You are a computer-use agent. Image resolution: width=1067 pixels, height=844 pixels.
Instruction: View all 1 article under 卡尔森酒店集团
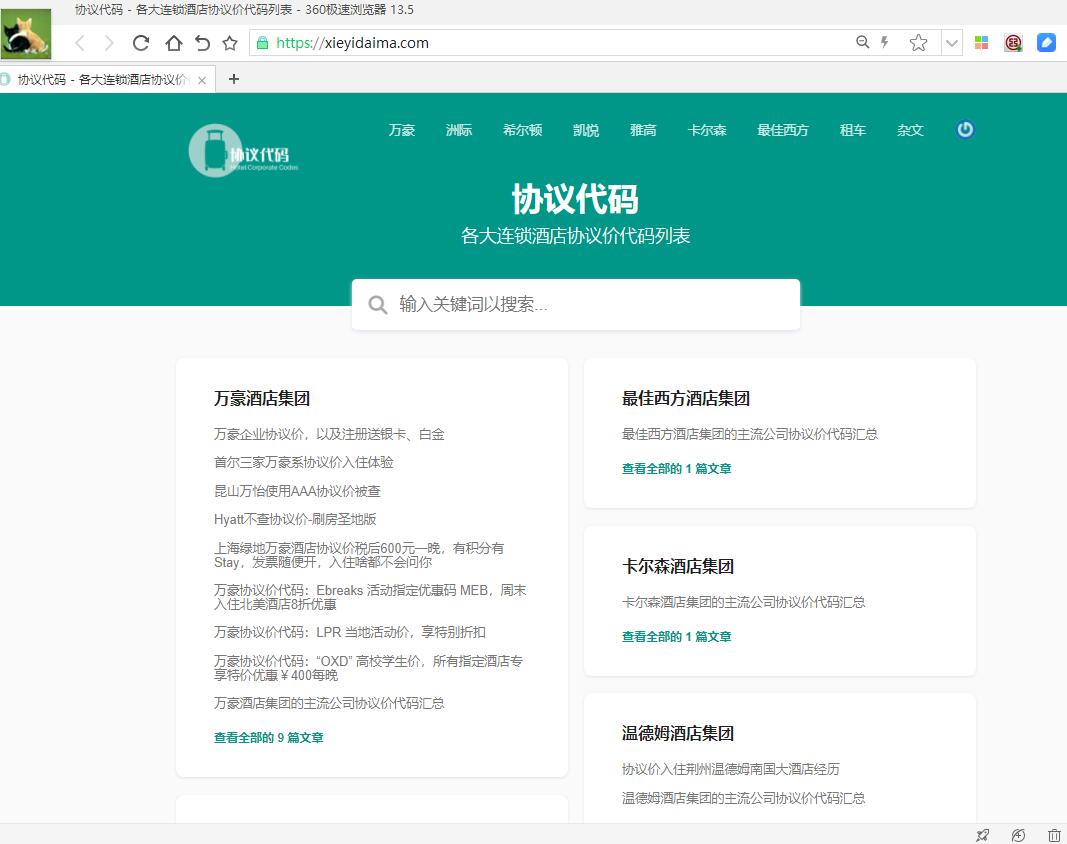tap(676, 637)
